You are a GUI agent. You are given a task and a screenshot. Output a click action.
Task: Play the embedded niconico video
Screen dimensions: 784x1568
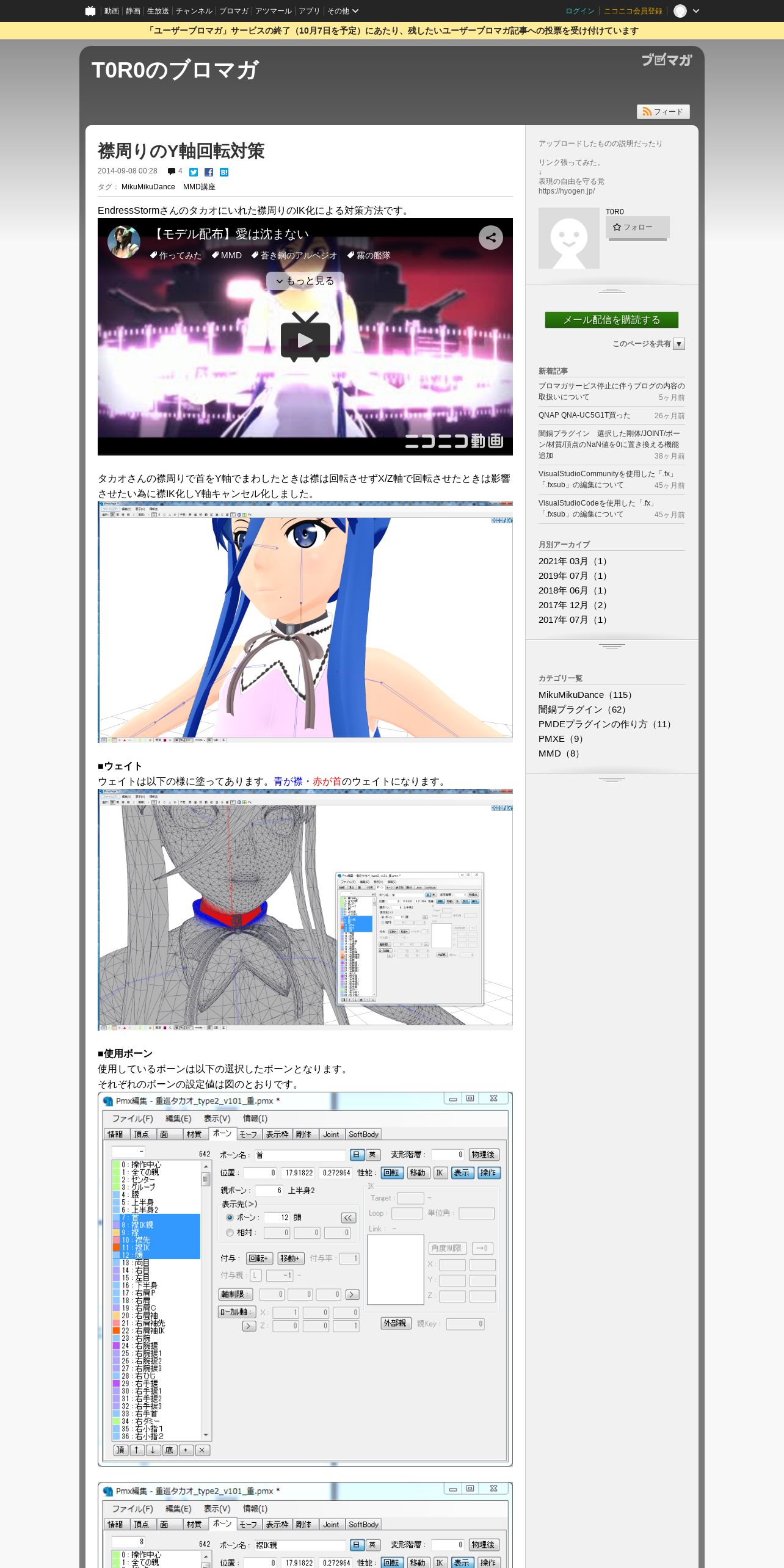(305, 337)
